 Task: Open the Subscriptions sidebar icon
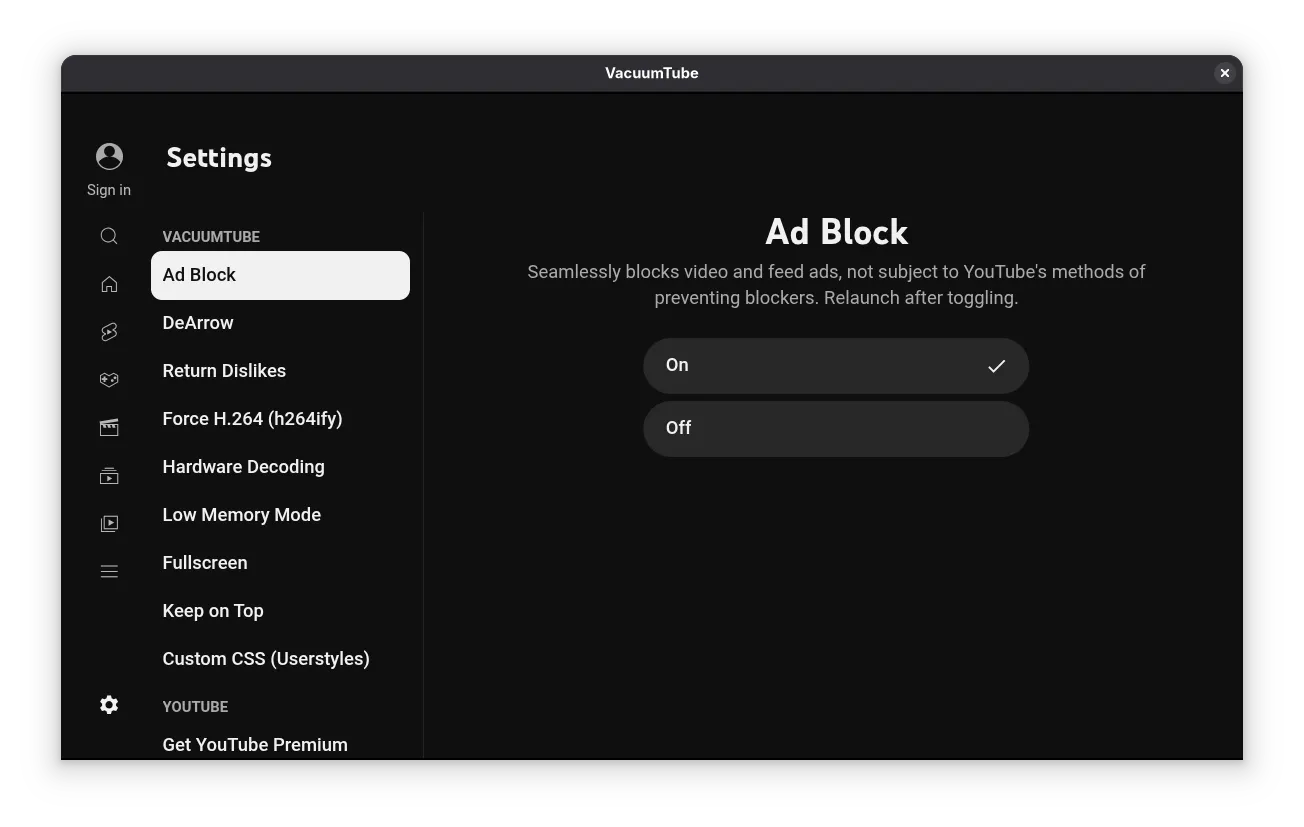109,476
